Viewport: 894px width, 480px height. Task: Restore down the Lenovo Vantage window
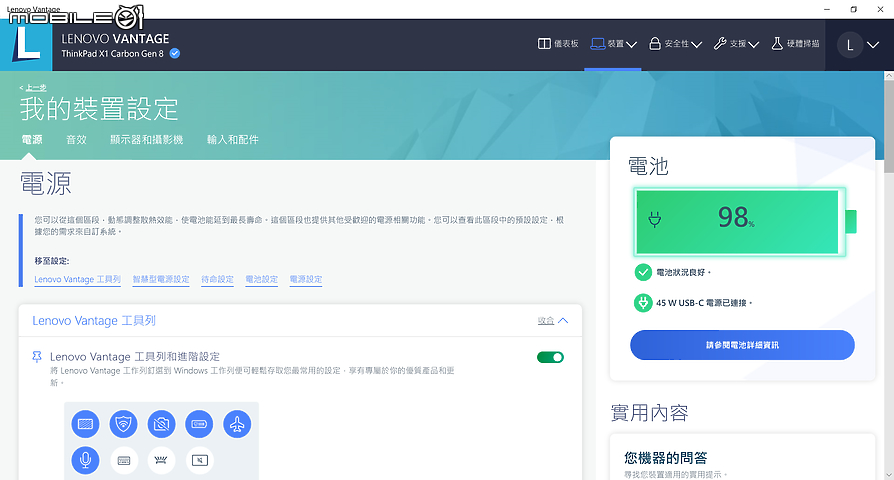tap(854, 9)
